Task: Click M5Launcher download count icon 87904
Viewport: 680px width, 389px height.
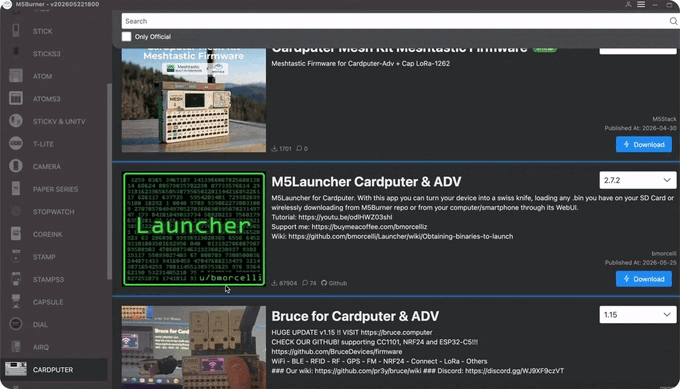Action: click(275, 283)
